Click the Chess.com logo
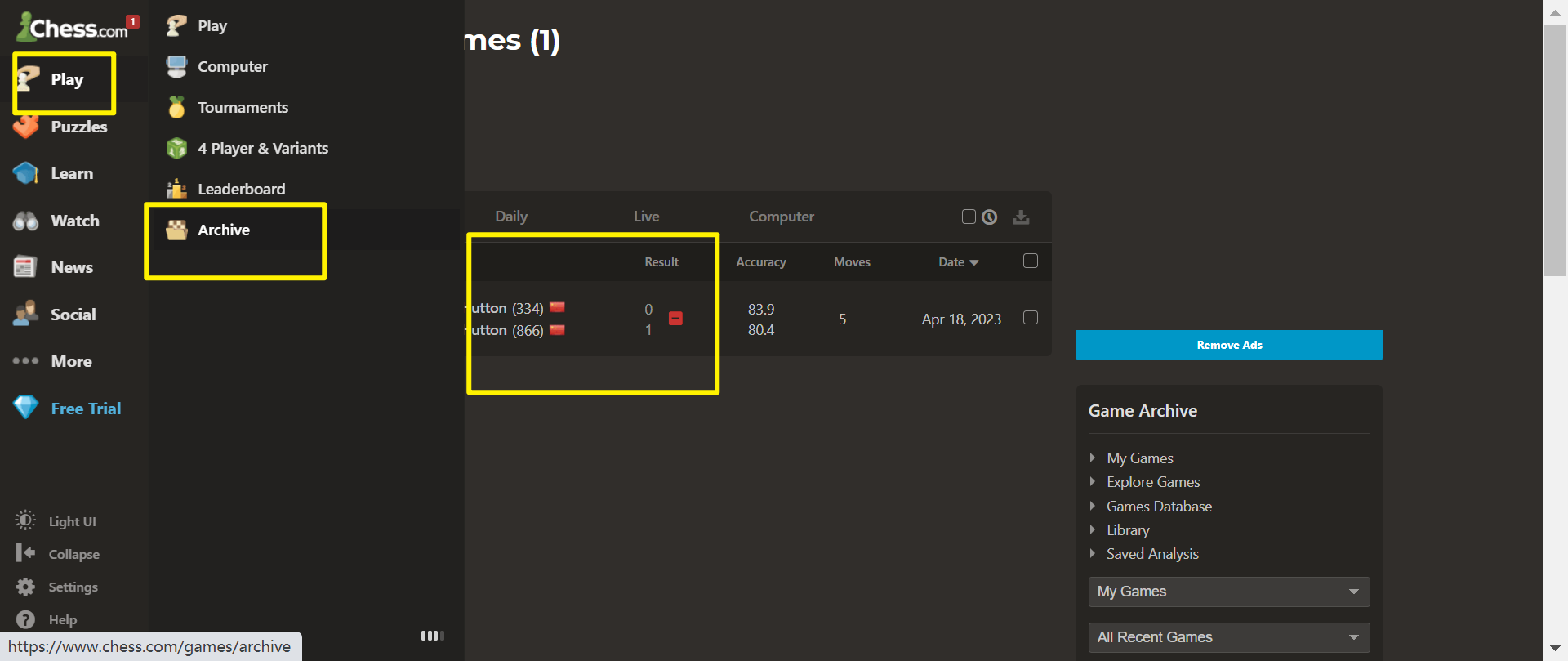This screenshot has height=661, width=1568. pyautogui.click(x=72, y=27)
